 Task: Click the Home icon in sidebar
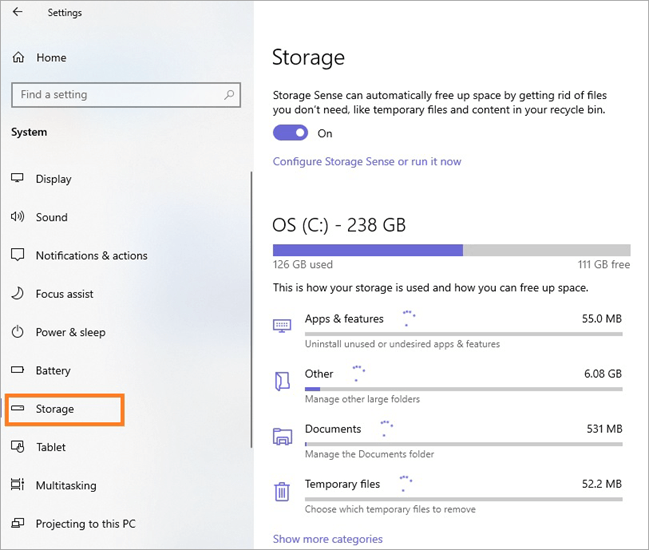tap(18, 58)
